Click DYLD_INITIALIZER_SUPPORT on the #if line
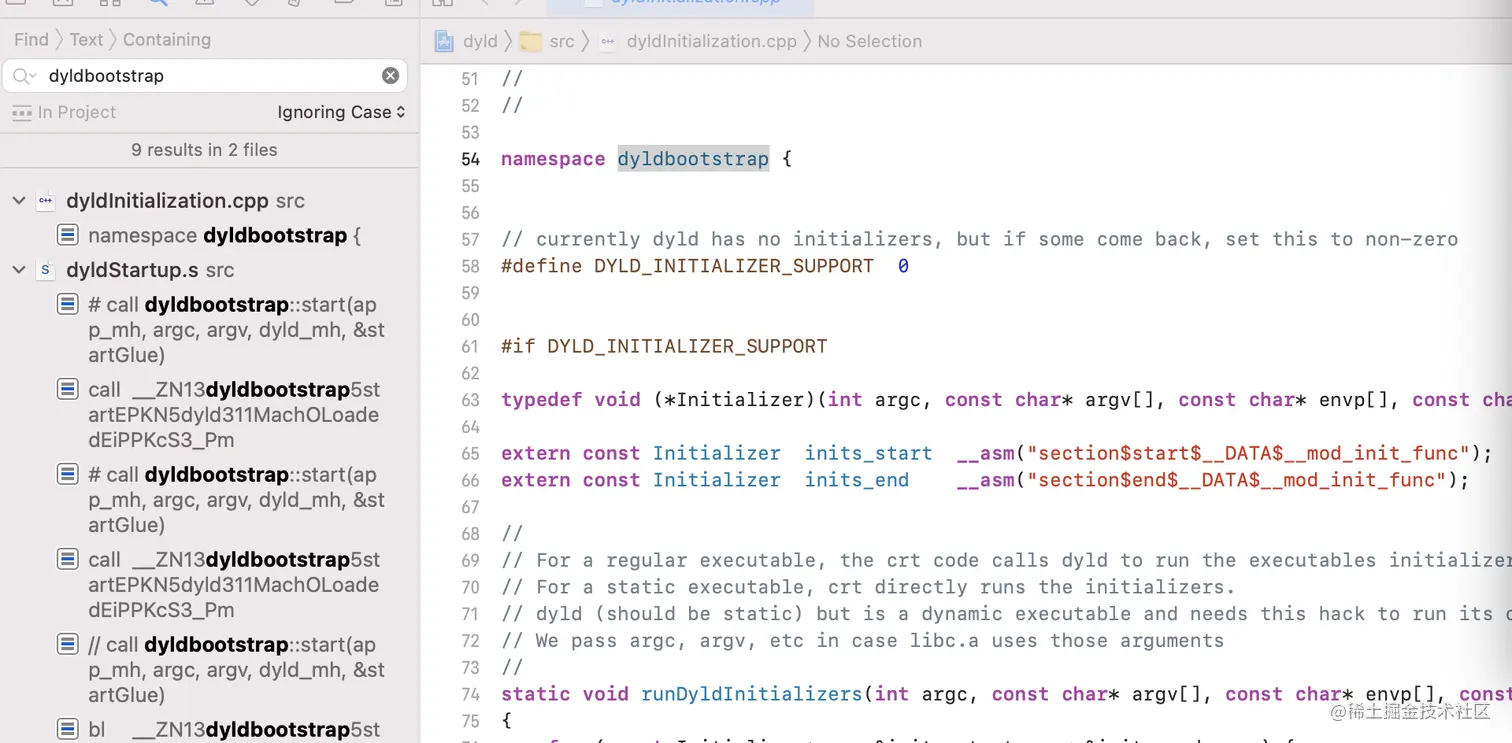Viewport: 1512px width, 743px height. 687,346
